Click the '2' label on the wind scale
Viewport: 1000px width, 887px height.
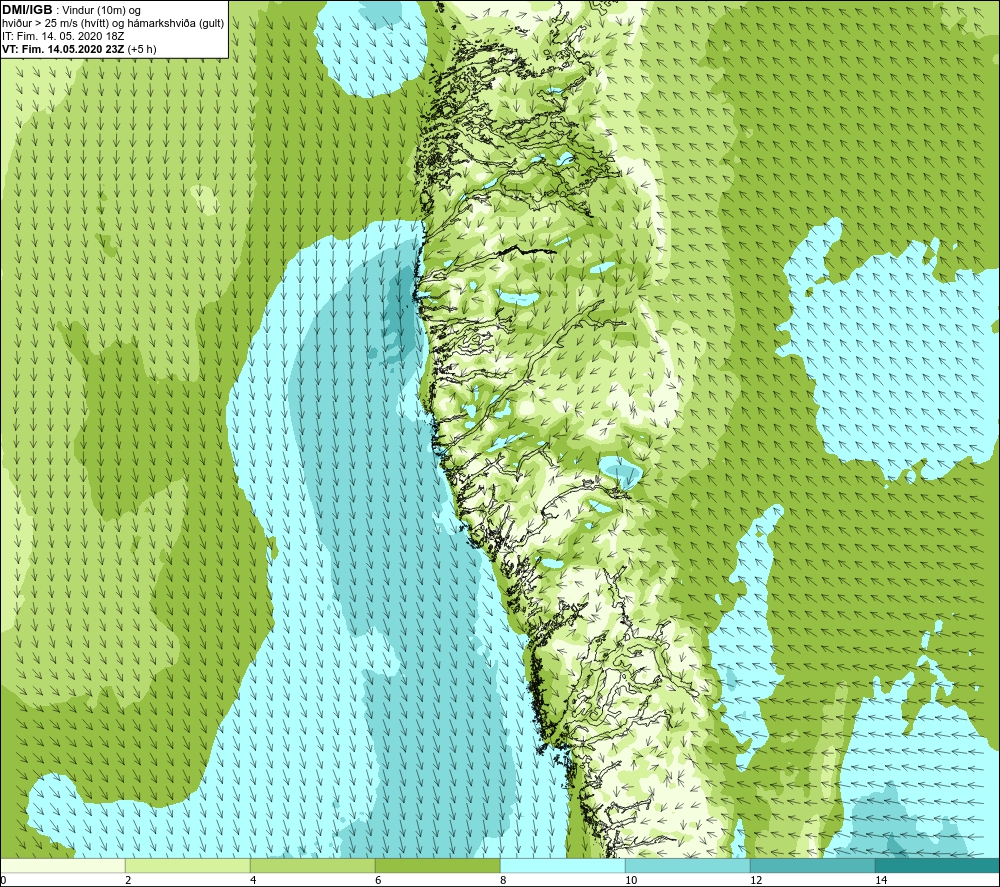click(128, 880)
